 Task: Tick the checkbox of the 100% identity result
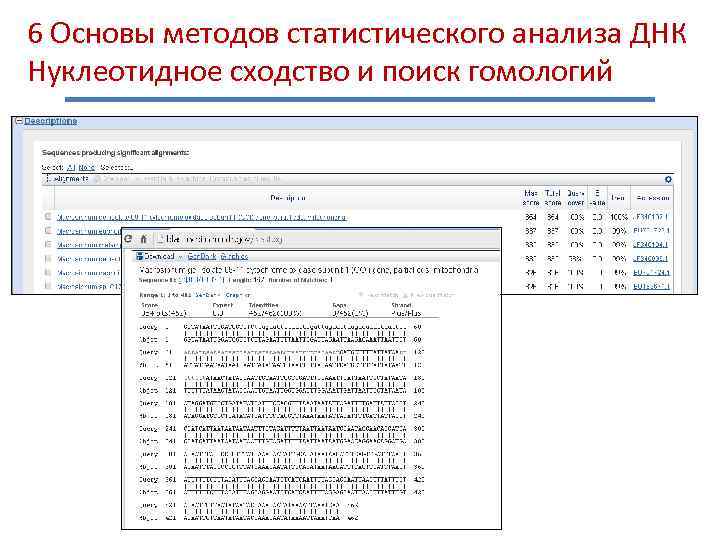point(48,216)
